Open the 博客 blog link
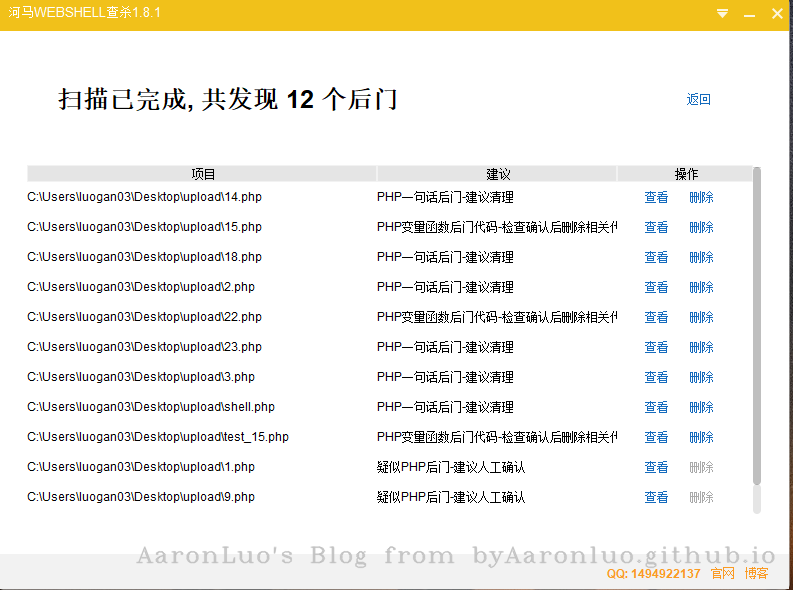This screenshot has width=793, height=590. point(756,573)
